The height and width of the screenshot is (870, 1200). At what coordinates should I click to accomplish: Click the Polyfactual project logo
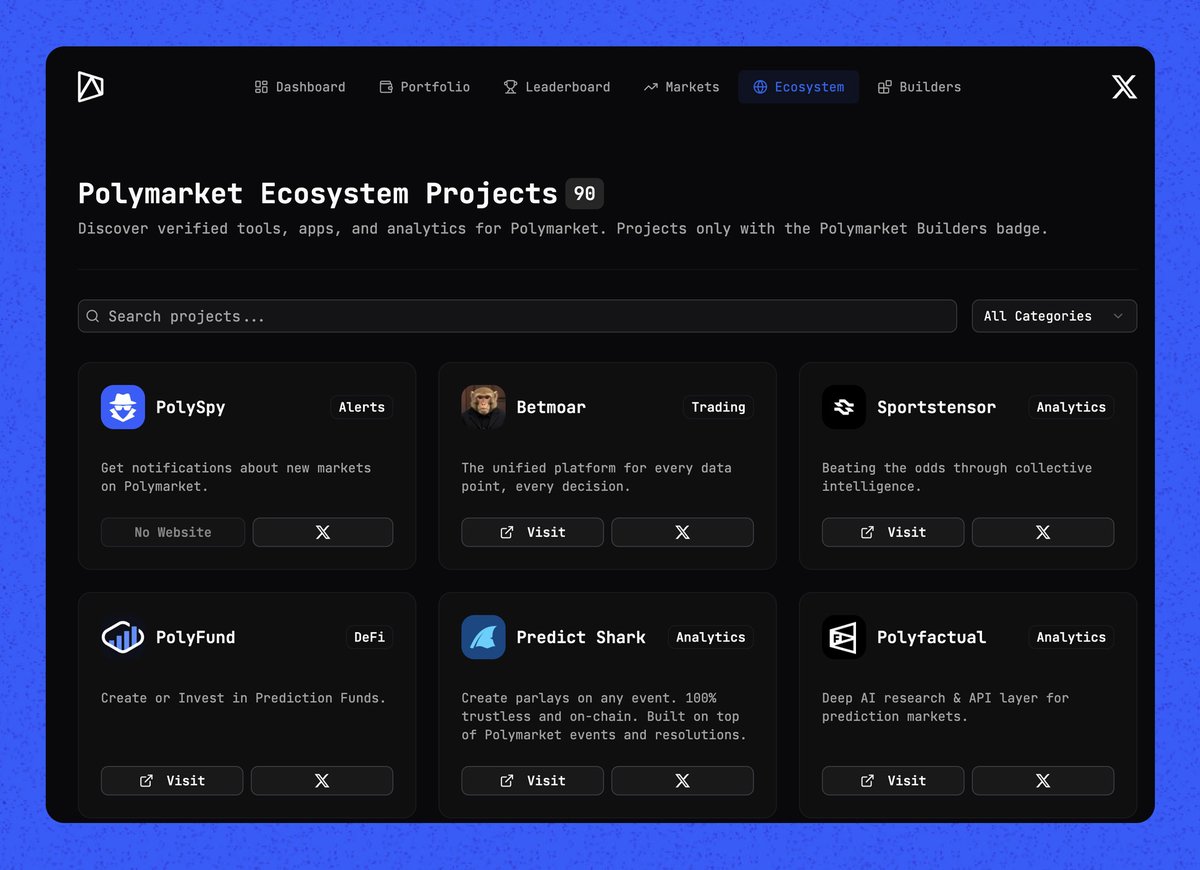coord(844,637)
